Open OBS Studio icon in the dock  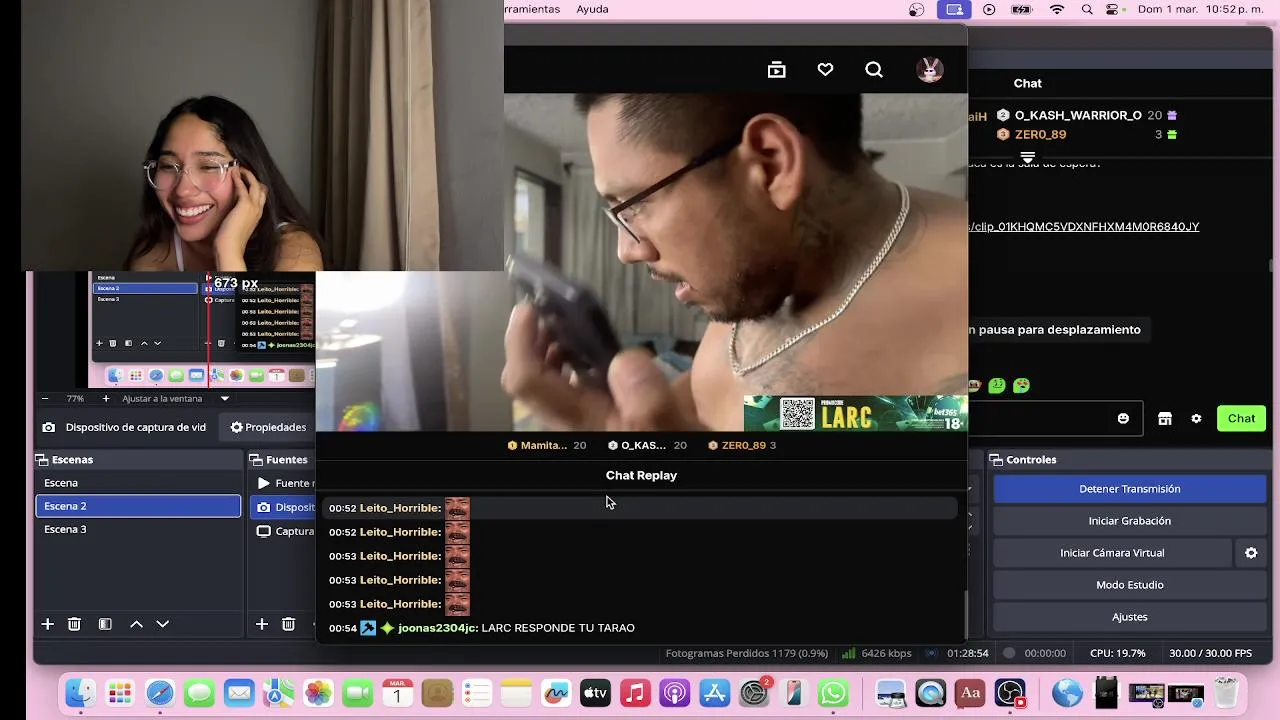point(1010,692)
